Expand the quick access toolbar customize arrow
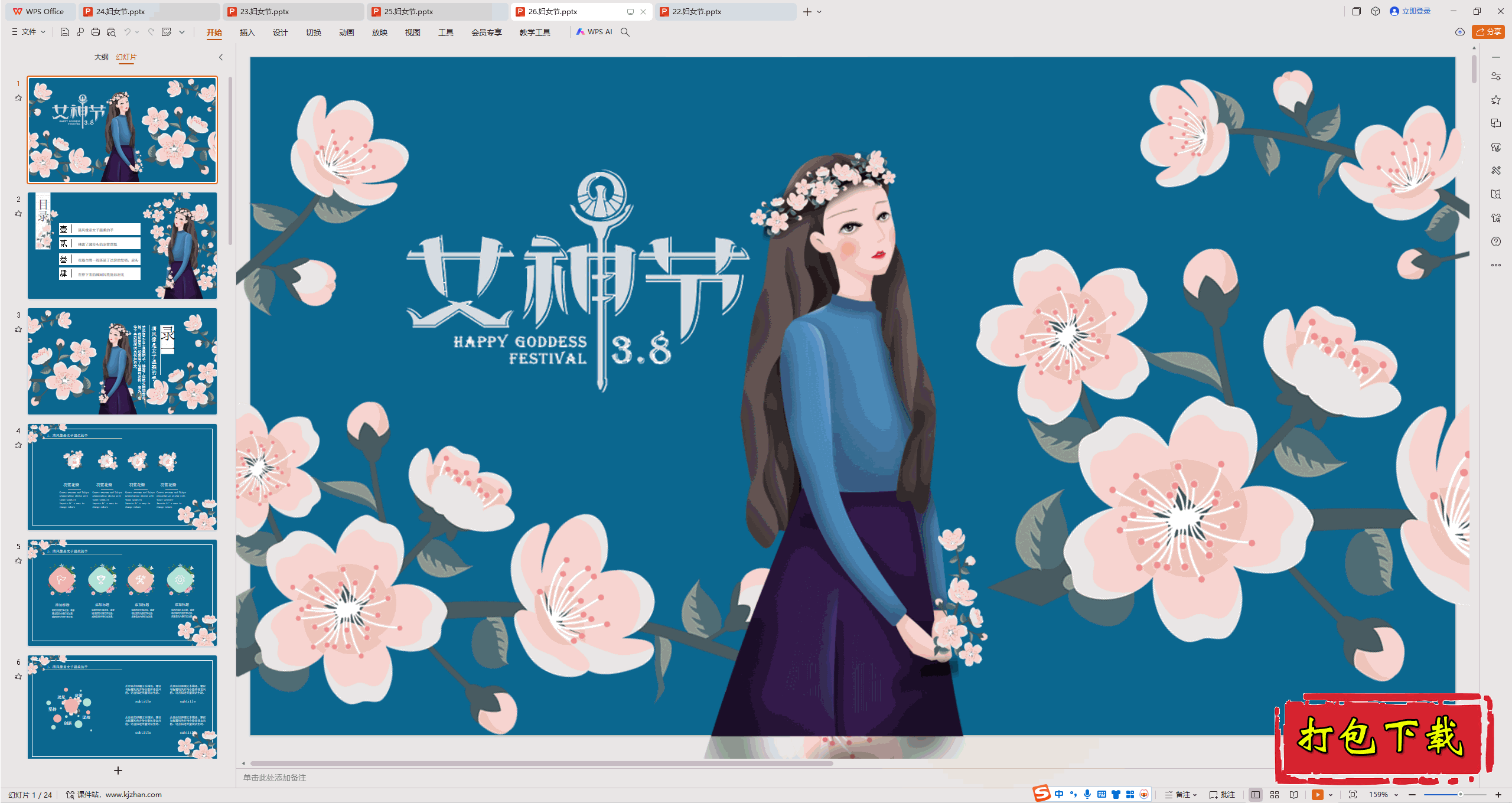1512x803 pixels. (x=182, y=32)
